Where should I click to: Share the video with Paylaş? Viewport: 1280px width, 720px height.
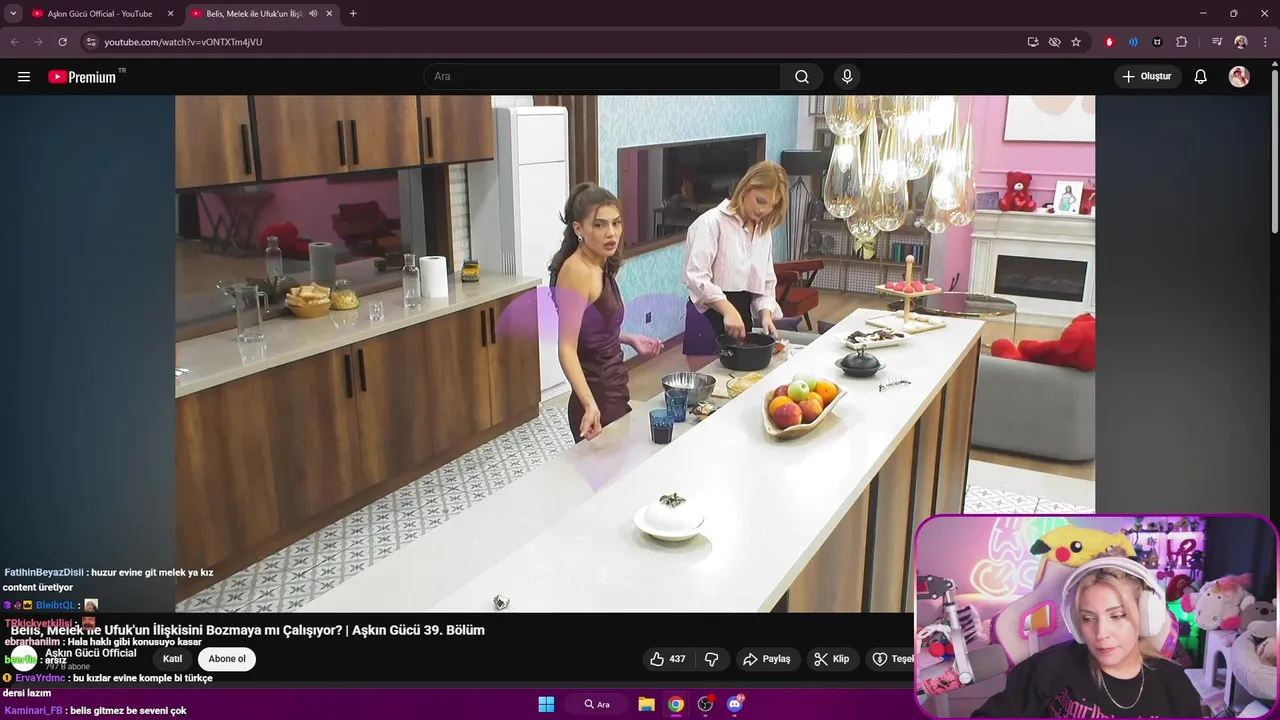pos(766,659)
